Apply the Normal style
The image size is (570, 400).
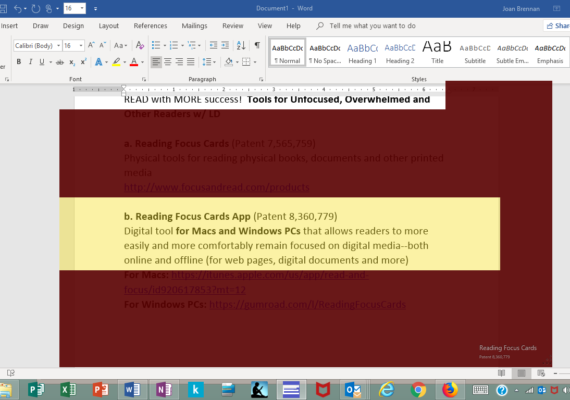[x=287, y=52]
